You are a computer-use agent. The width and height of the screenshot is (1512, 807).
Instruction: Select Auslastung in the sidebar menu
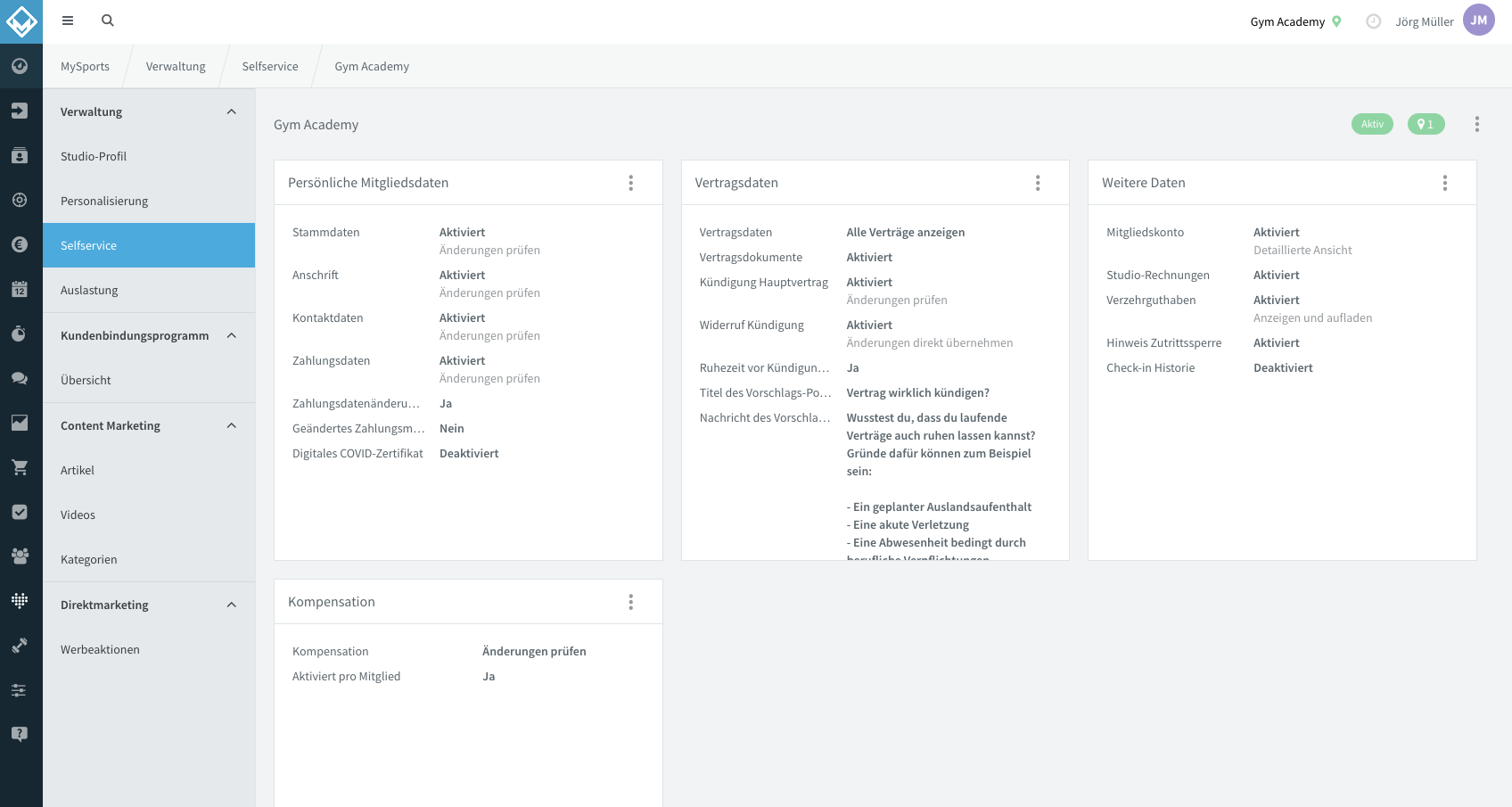pyautogui.click(x=149, y=290)
